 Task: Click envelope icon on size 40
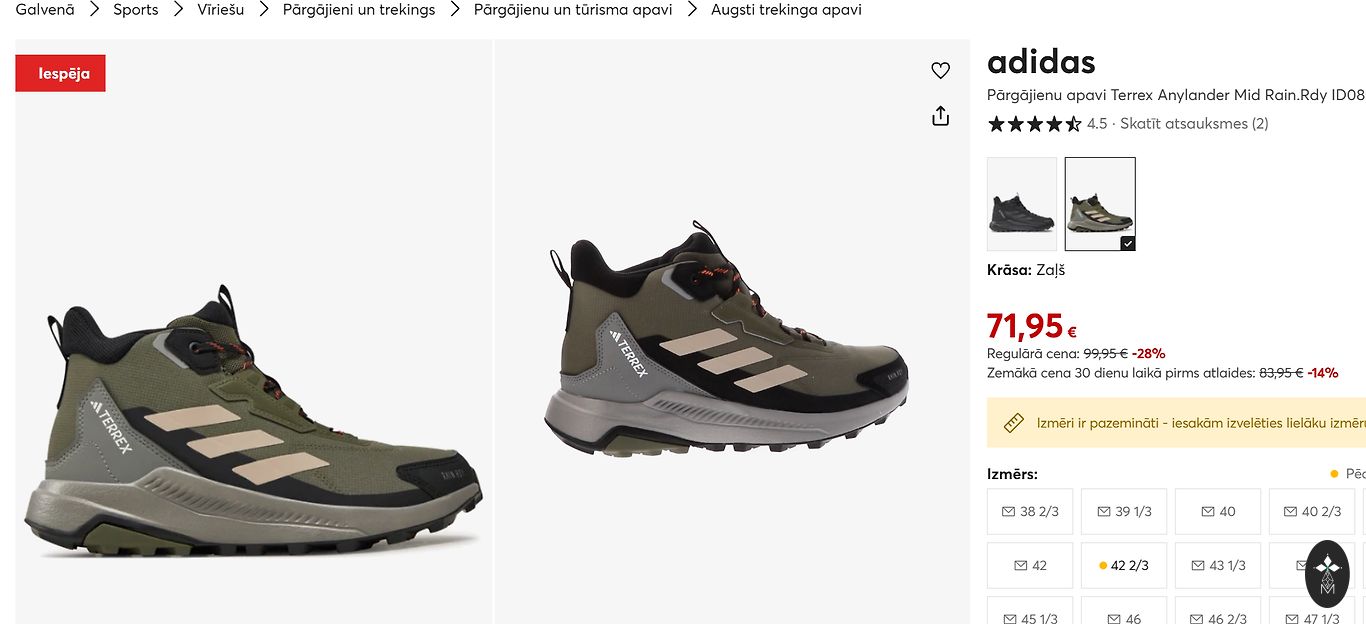tap(1206, 511)
